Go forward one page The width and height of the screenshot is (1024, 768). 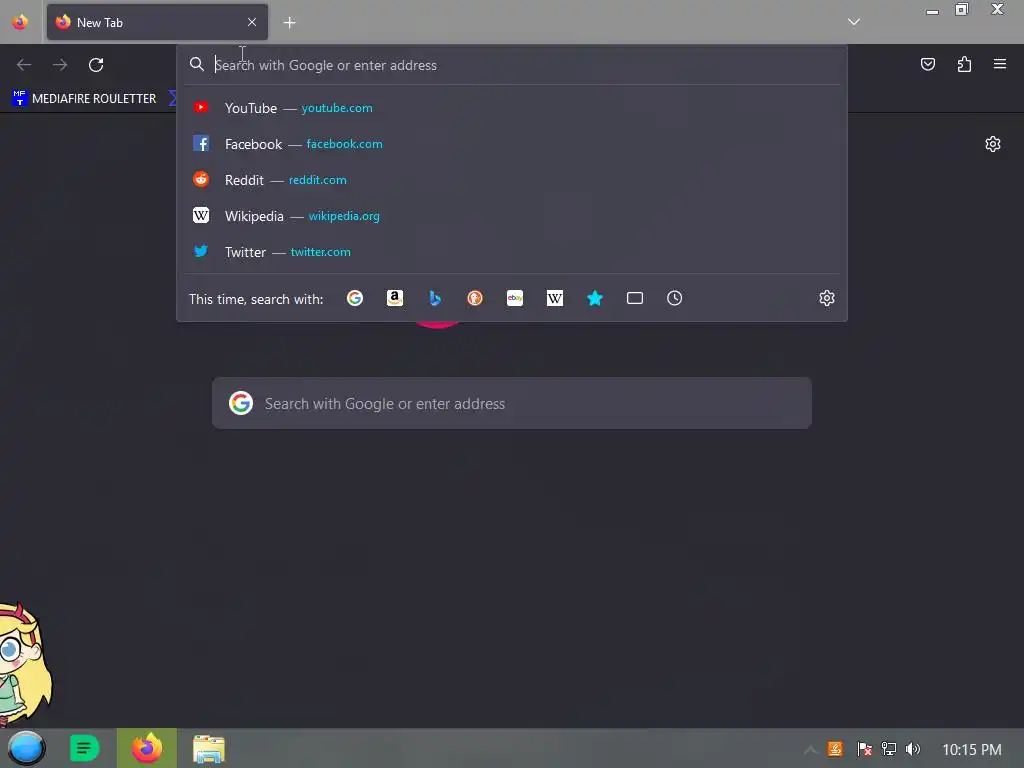(x=60, y=65)
